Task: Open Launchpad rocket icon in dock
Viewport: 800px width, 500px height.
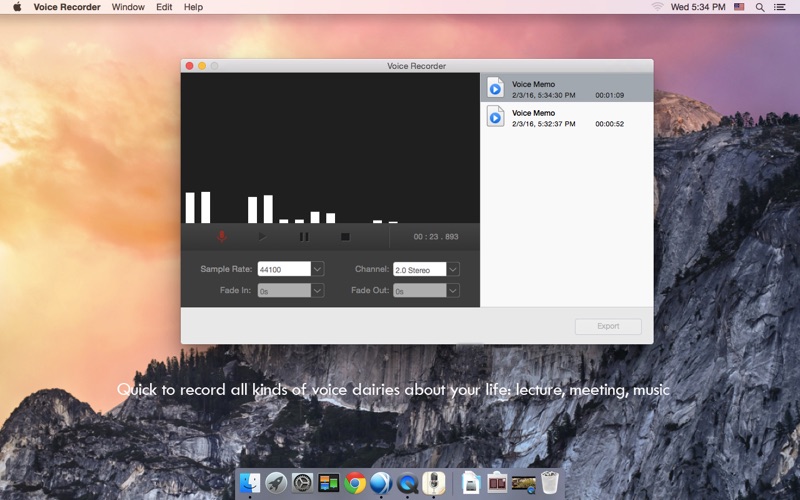Action: click(x=277, y=483)
